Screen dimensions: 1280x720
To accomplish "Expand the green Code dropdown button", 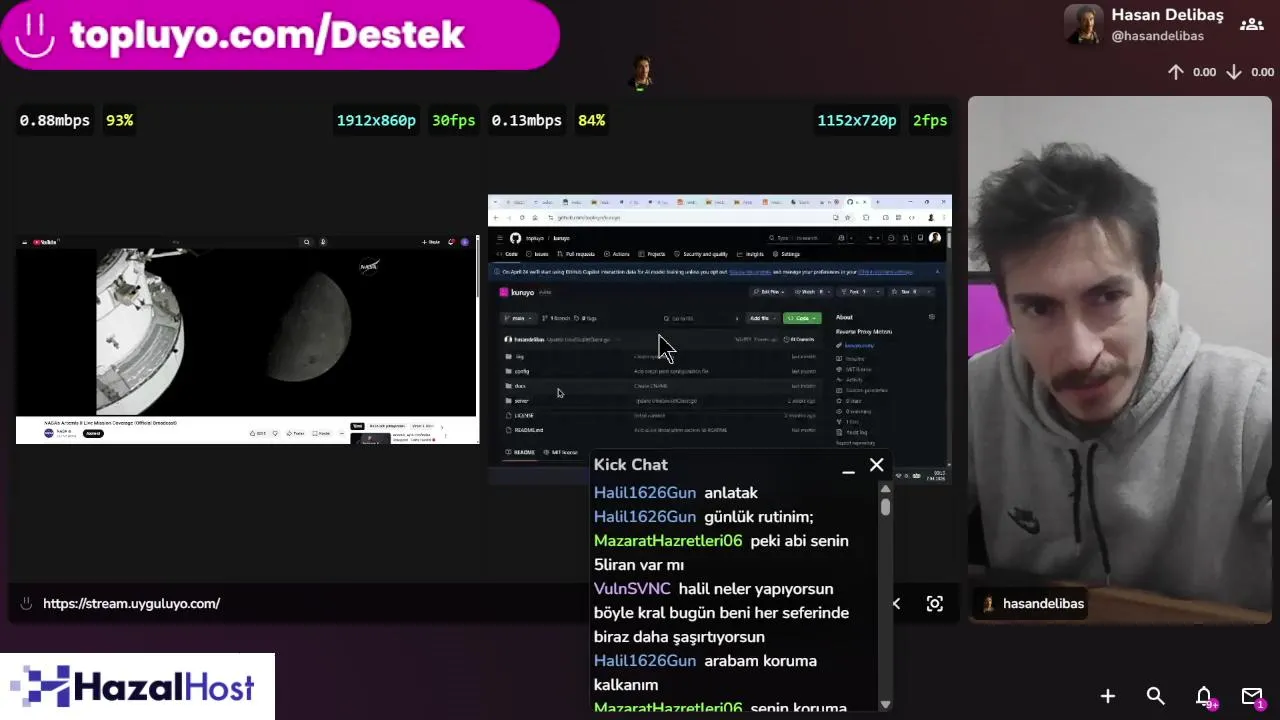I will (x=802, y=318).
